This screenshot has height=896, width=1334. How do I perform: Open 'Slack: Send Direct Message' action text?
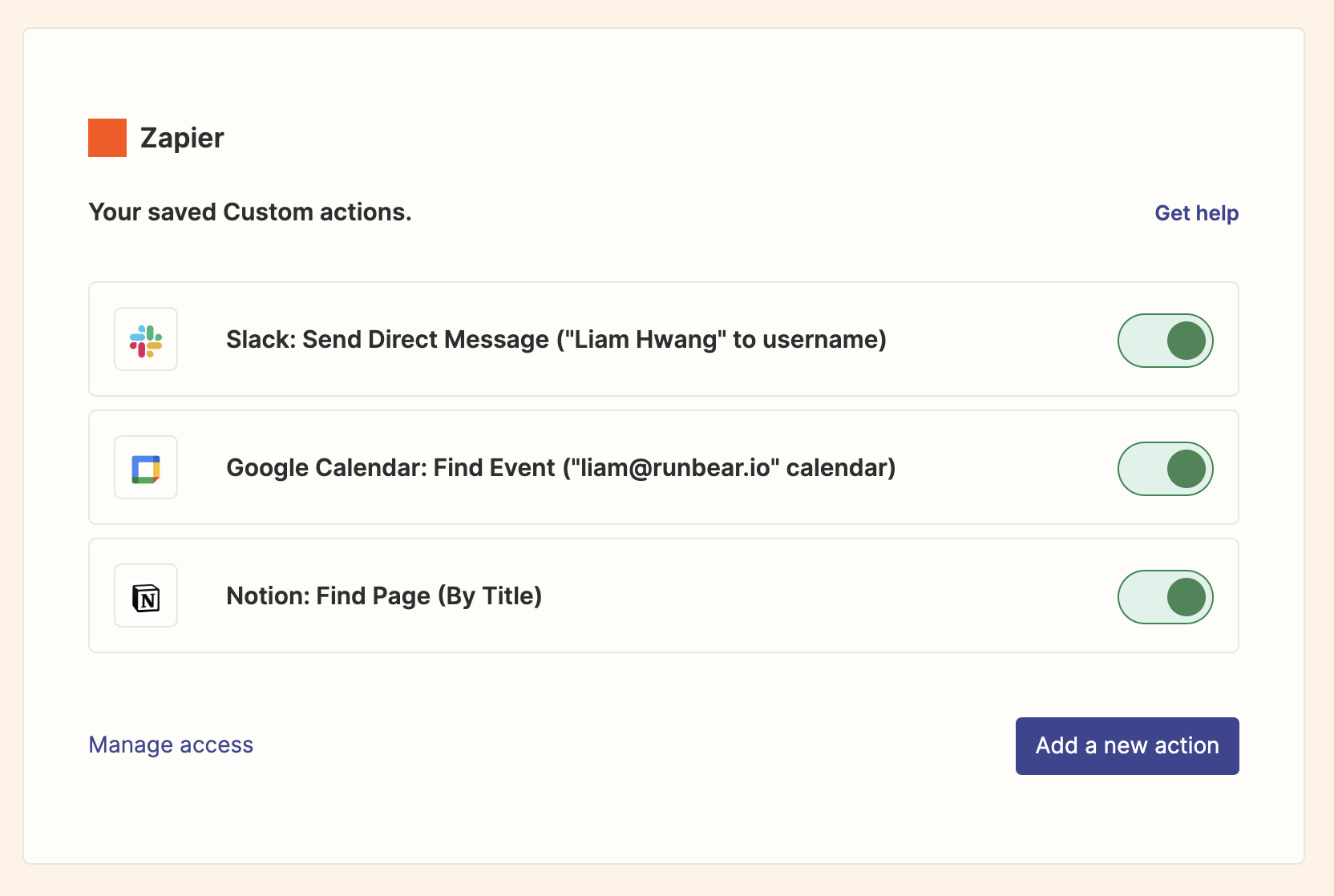(x=556, y=340)
